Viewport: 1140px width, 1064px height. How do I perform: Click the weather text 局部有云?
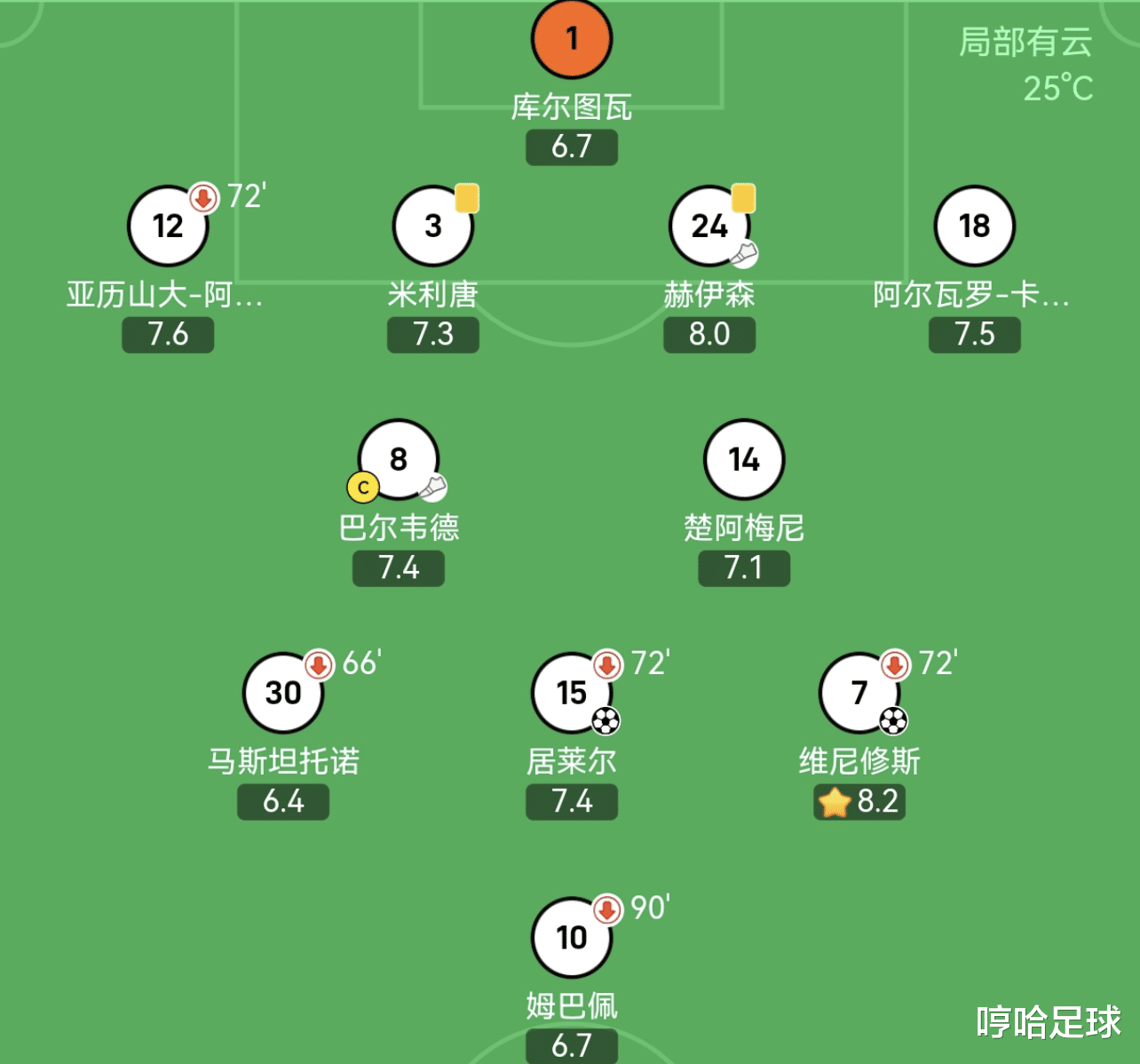point(1025,42)
